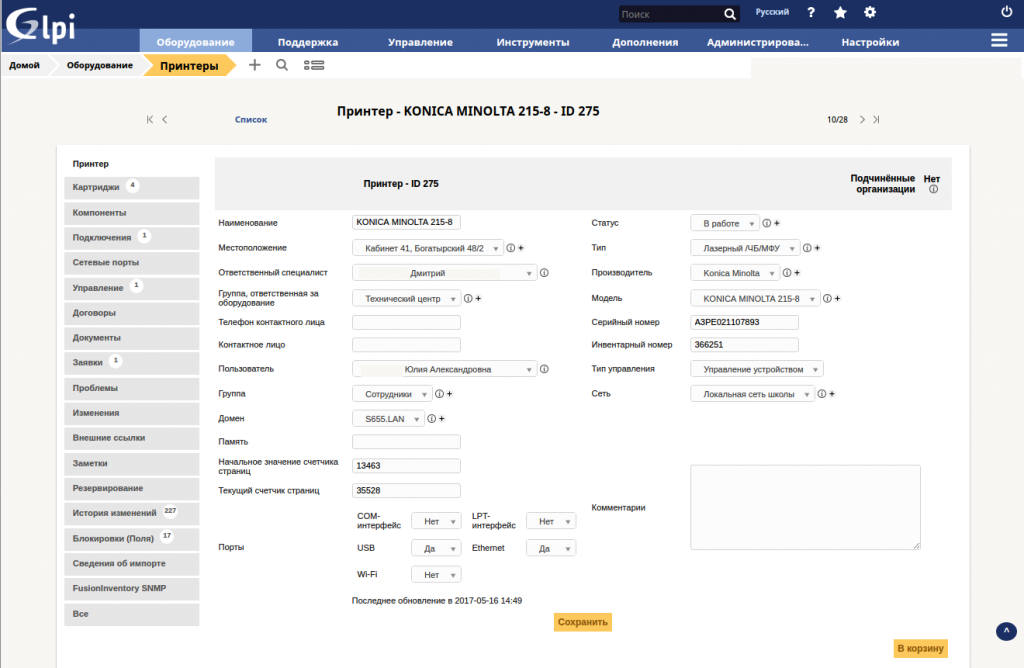Switch to the FusionInventory SNMP tab
Screen dimensions: 1024x668
point(132,588)
